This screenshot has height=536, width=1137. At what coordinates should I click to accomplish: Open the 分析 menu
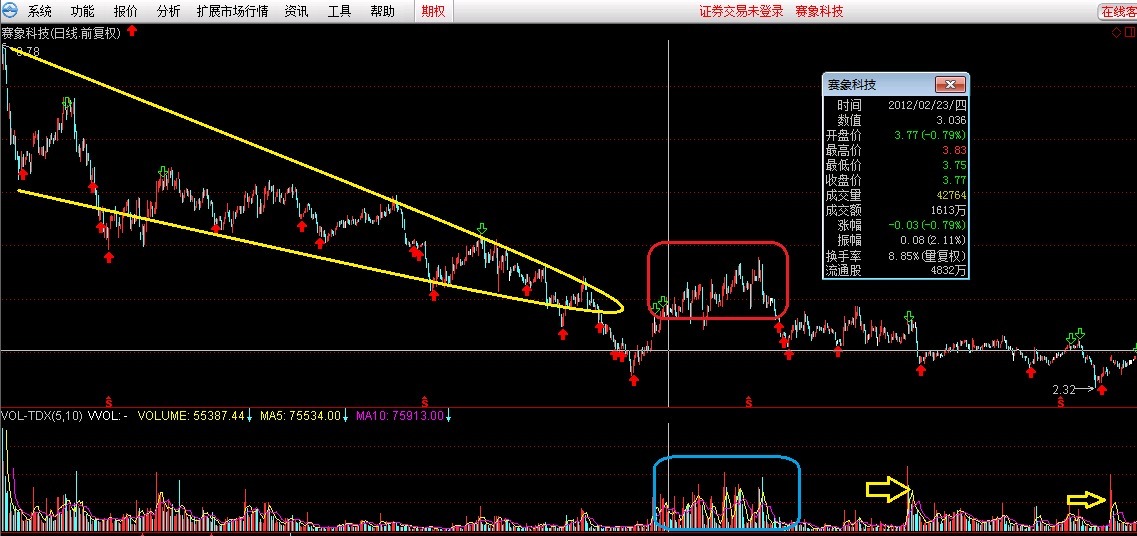(169, 11)
